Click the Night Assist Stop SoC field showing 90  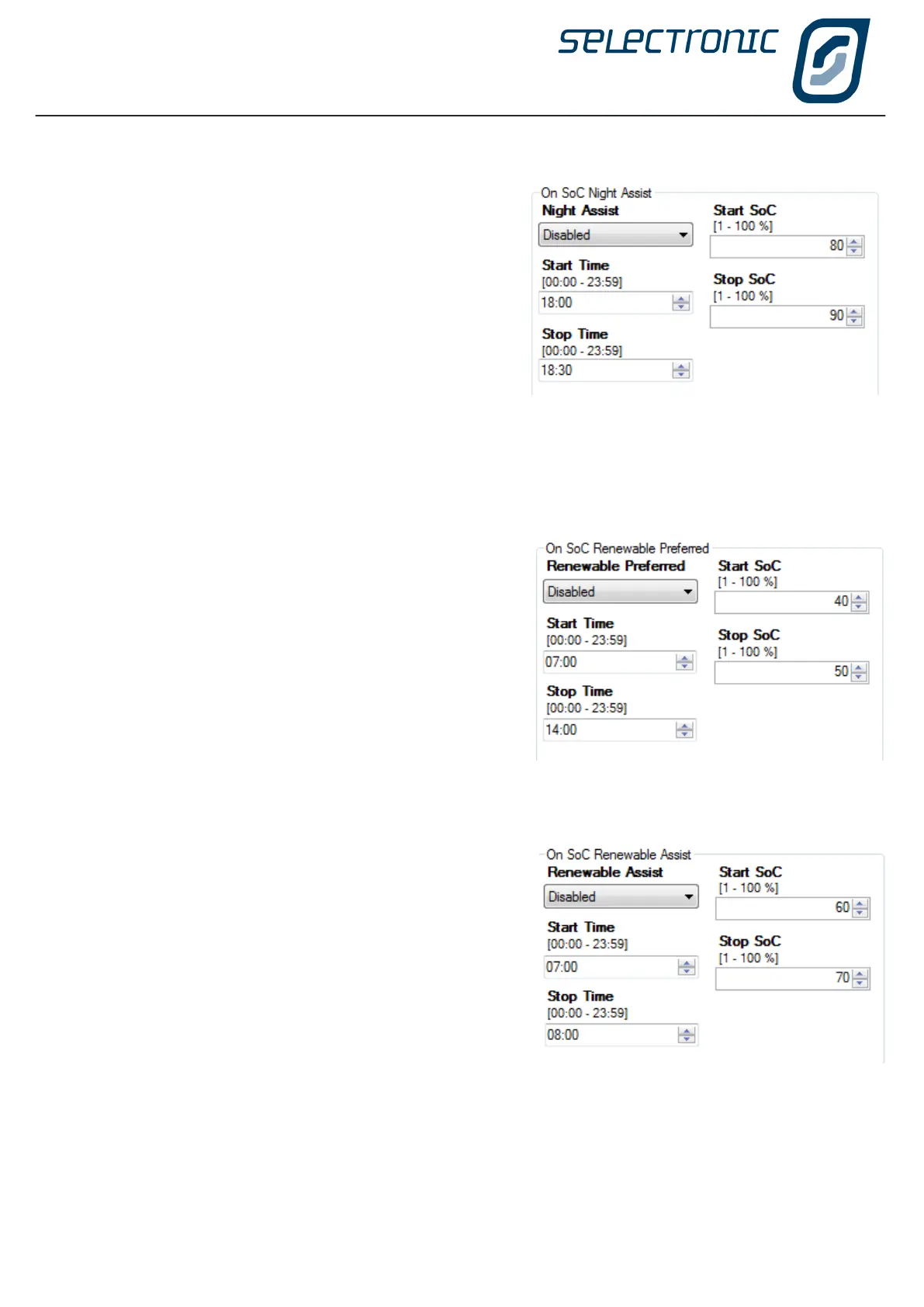pyautogui.click(x=777, y=316)
